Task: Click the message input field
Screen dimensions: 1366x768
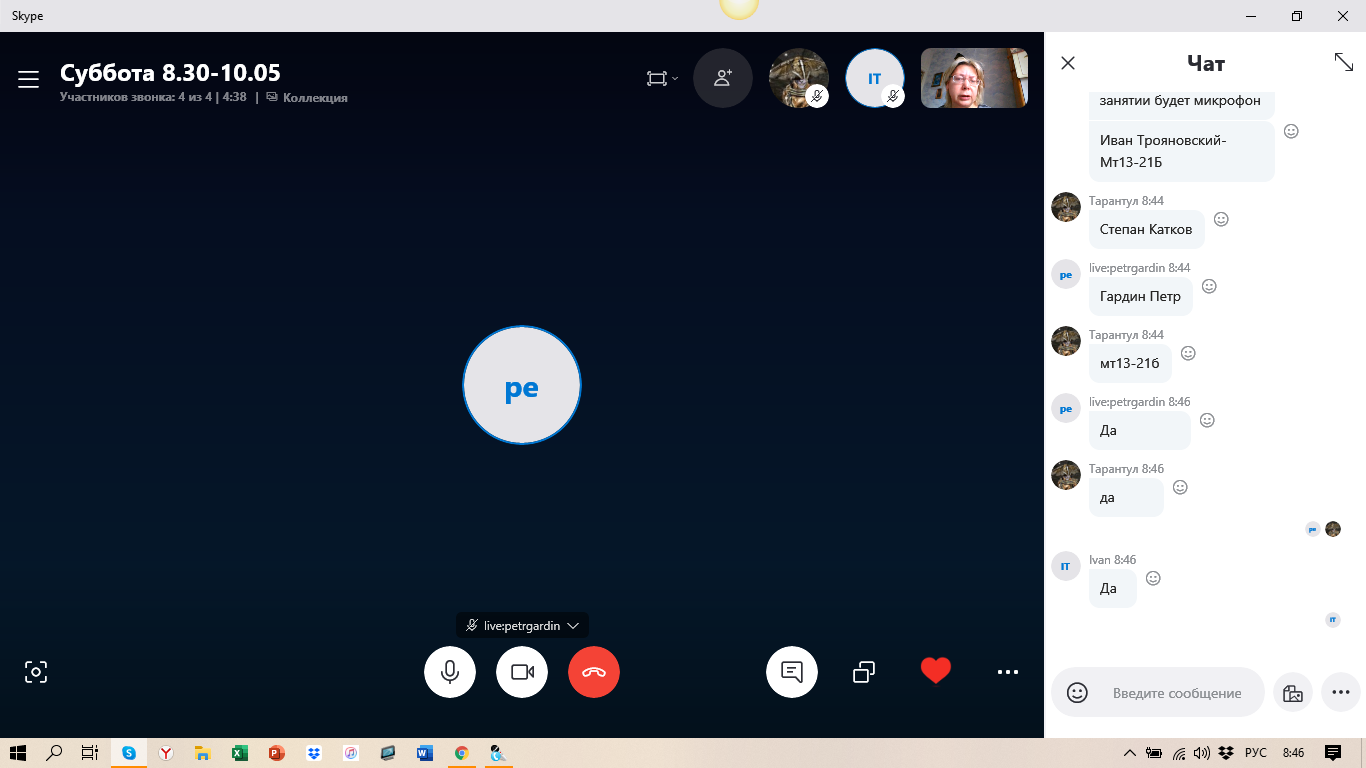Action: pos(1177,693)
